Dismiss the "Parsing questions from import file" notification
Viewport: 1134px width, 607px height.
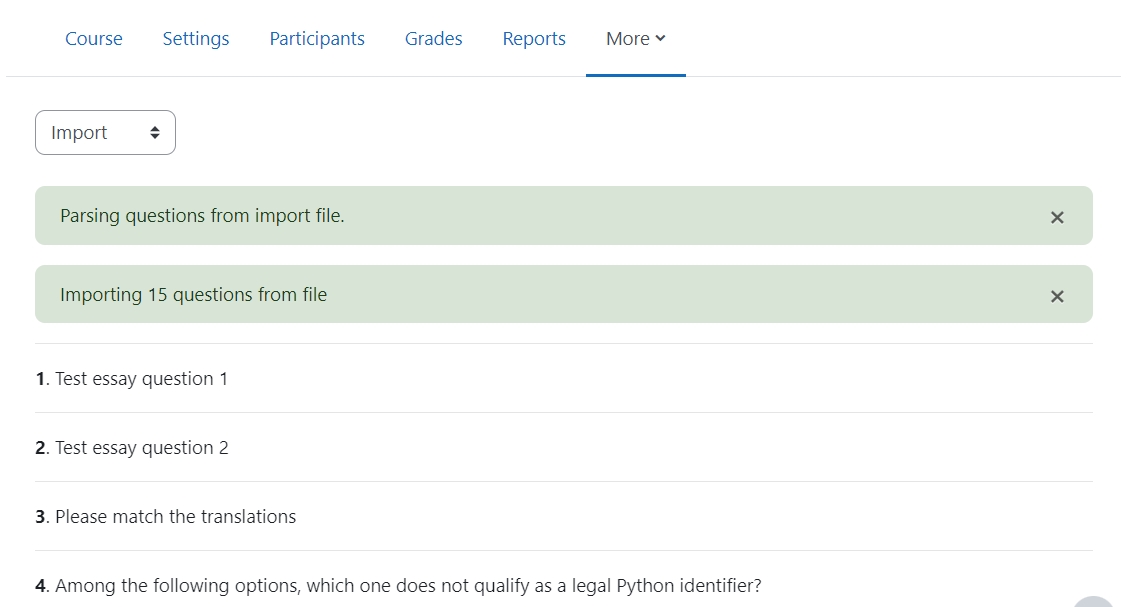1057,216
